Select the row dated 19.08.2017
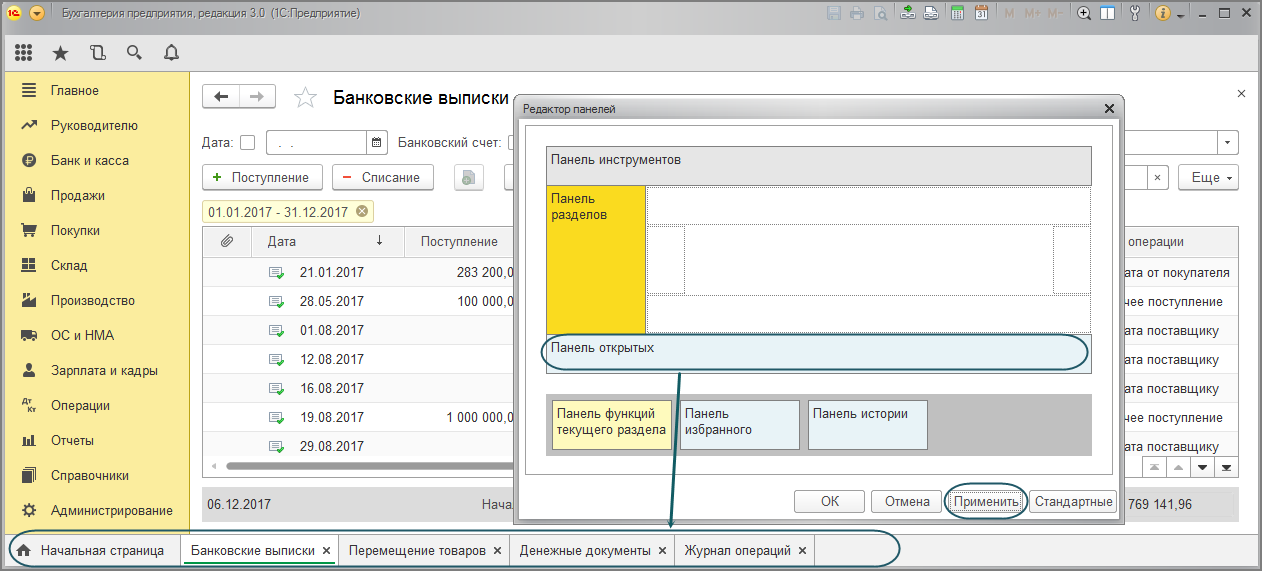The height and width of the screenshot is (571, 1262). 358,417
